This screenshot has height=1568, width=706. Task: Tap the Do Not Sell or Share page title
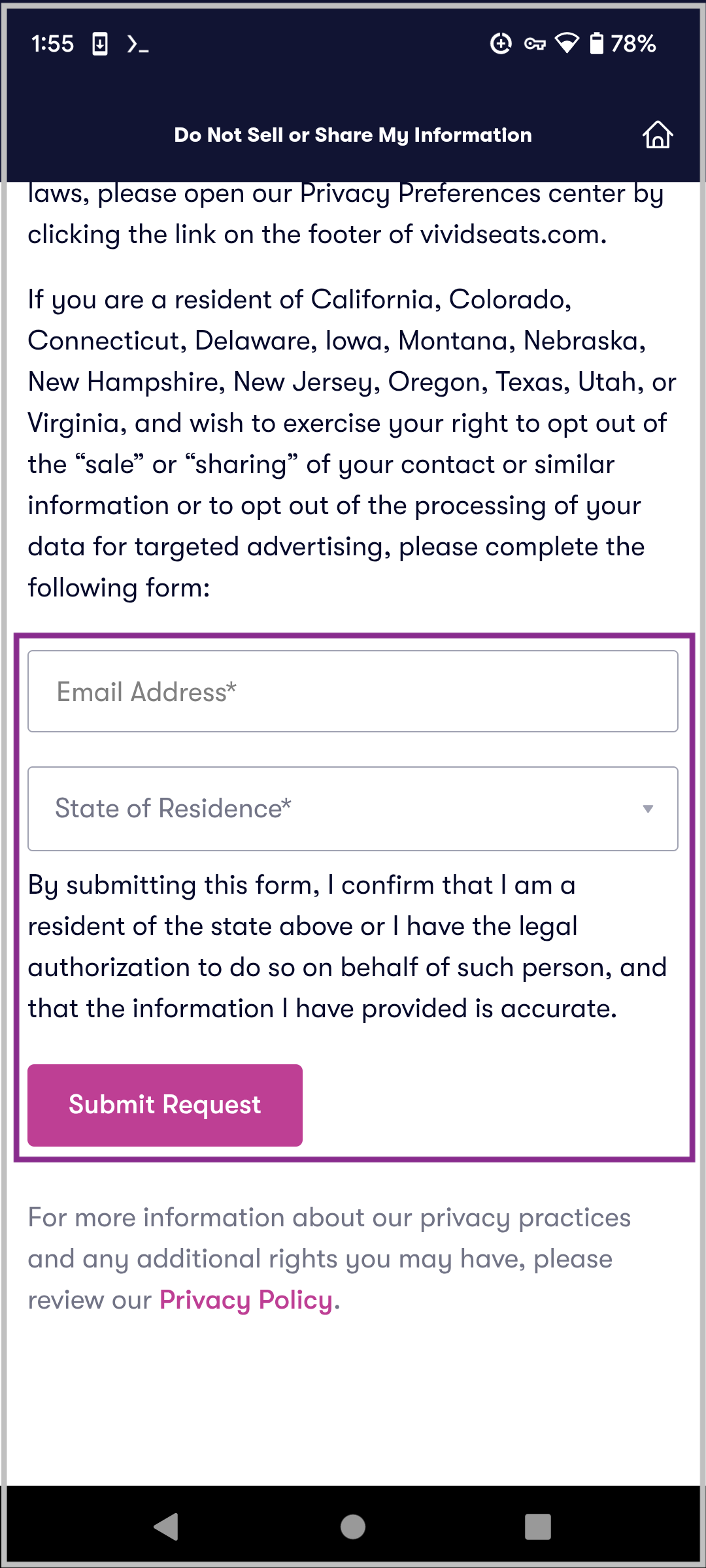tap(353, 135)
